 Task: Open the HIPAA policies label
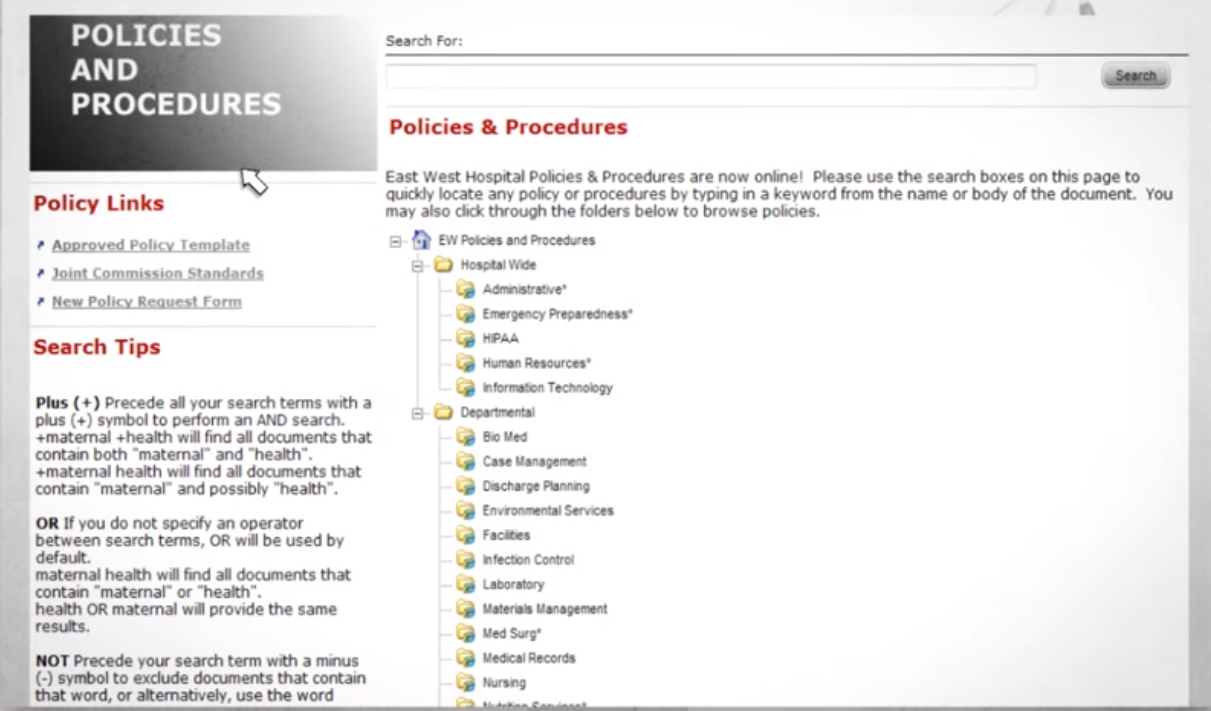pos(501,338)
